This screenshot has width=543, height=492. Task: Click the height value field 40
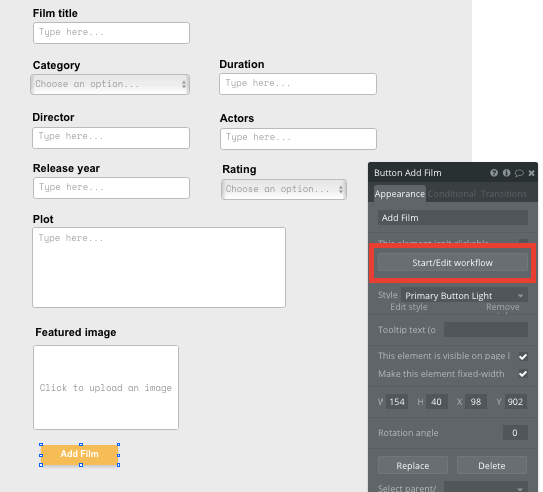click(436, 402)
